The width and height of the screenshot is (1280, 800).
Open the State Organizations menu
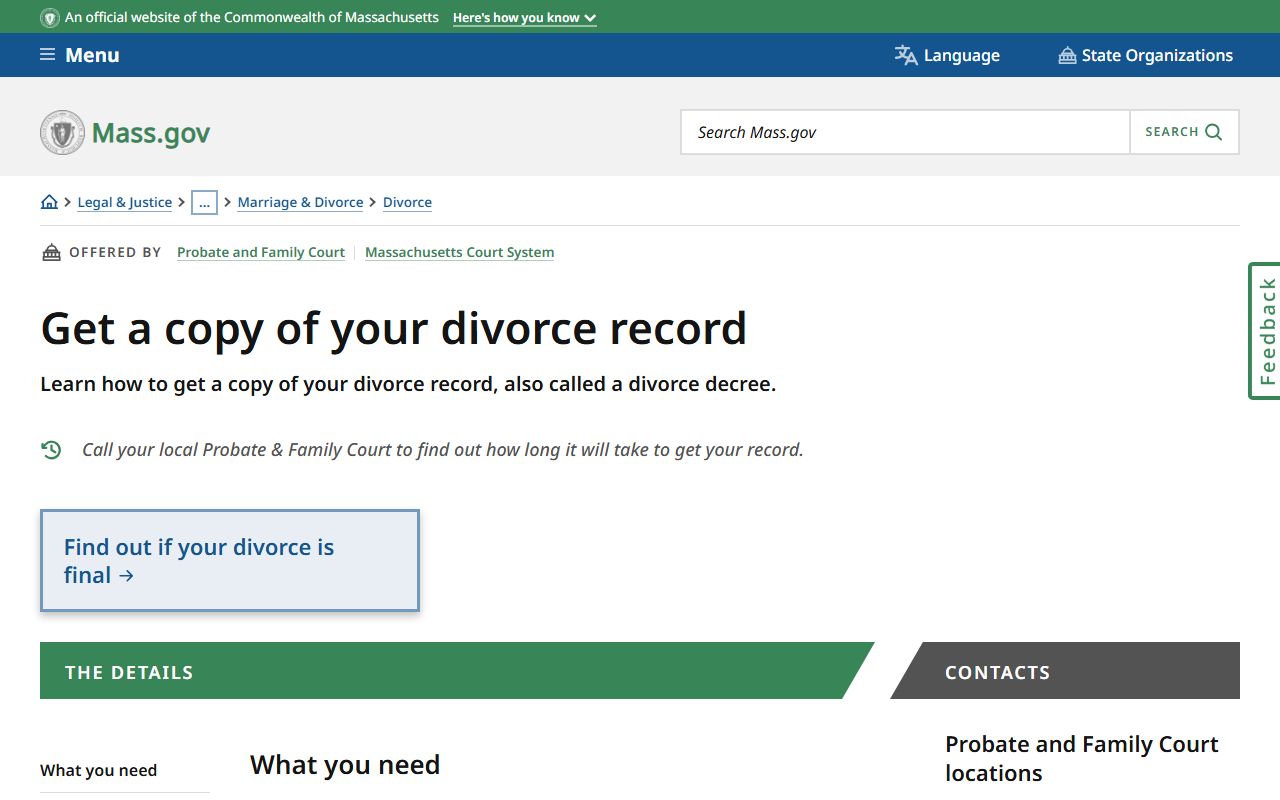coord(1145,55)
